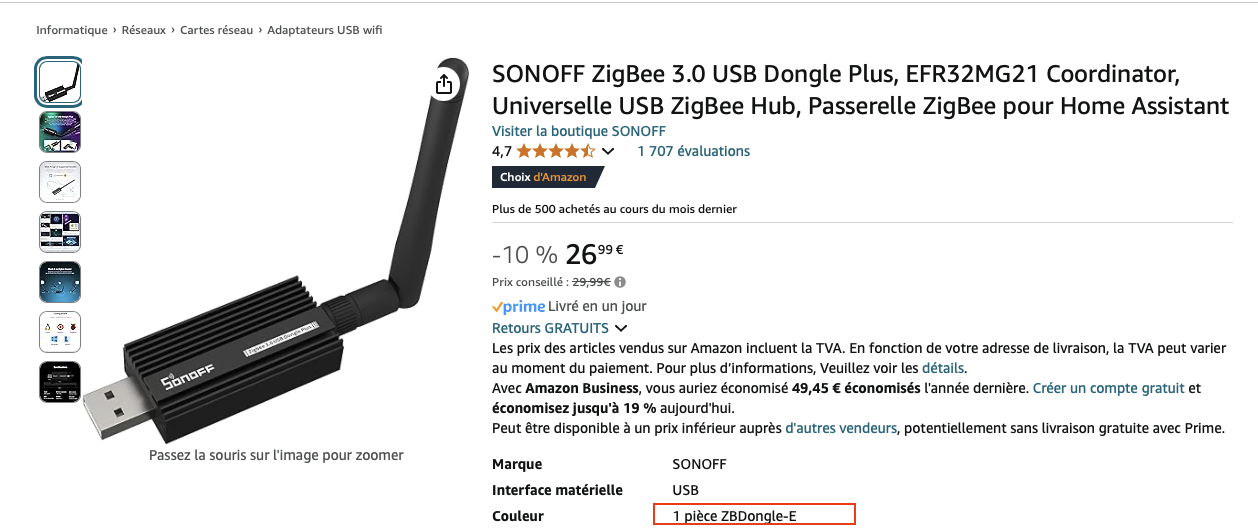Select the third thumbnail showing the USB cable
The width and height of the screenshot is (1258, 532).
(59, 182)
